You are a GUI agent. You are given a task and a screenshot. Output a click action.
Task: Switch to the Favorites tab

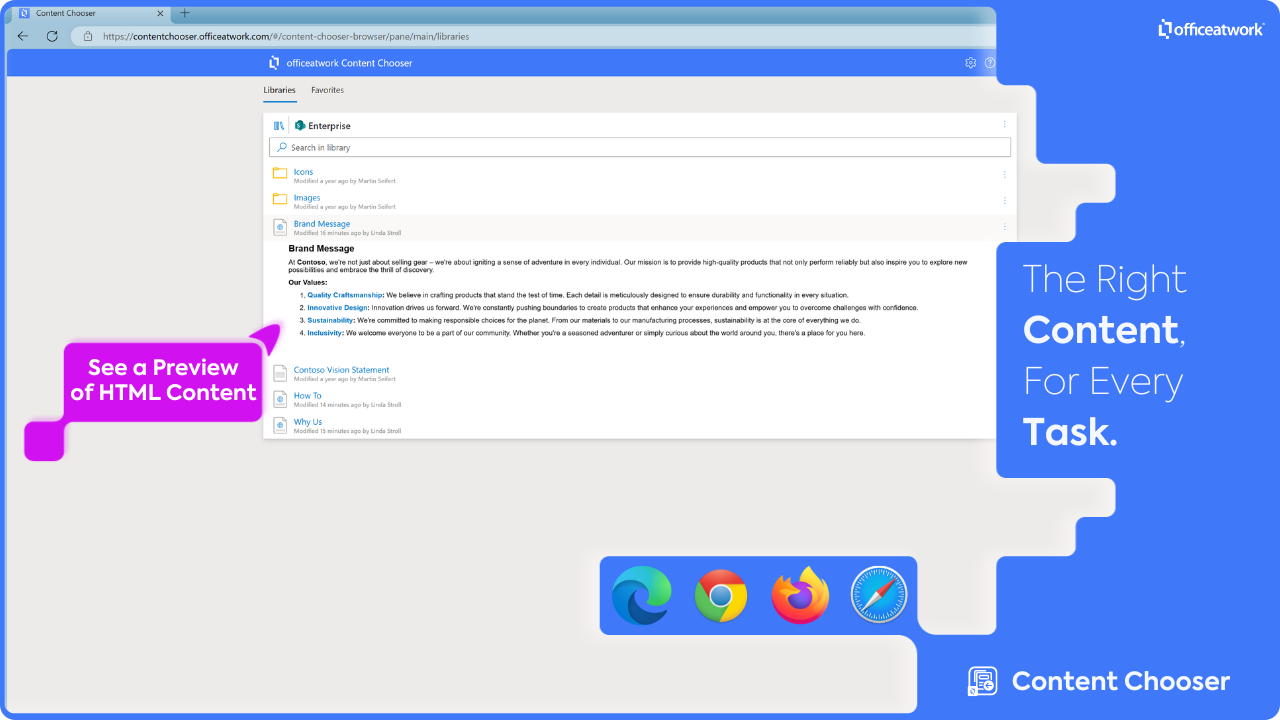(x=327, y=90)
